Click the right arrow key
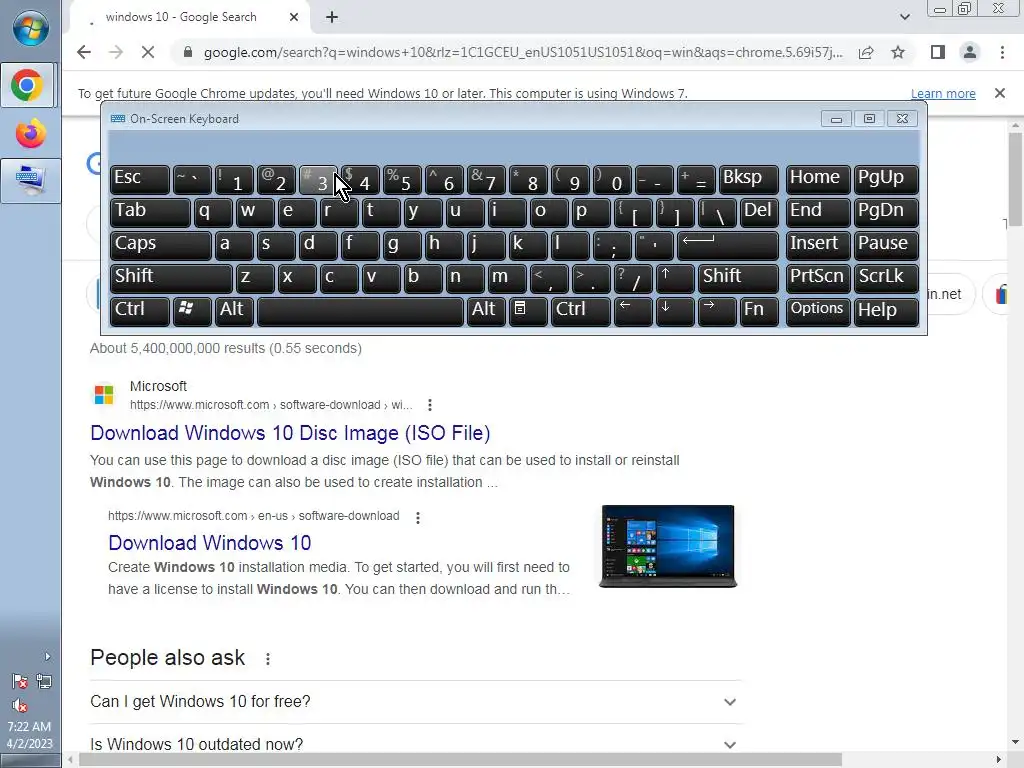Viewport: 1024px width, 768px height. pyautogui.click(x=717, y=312)
